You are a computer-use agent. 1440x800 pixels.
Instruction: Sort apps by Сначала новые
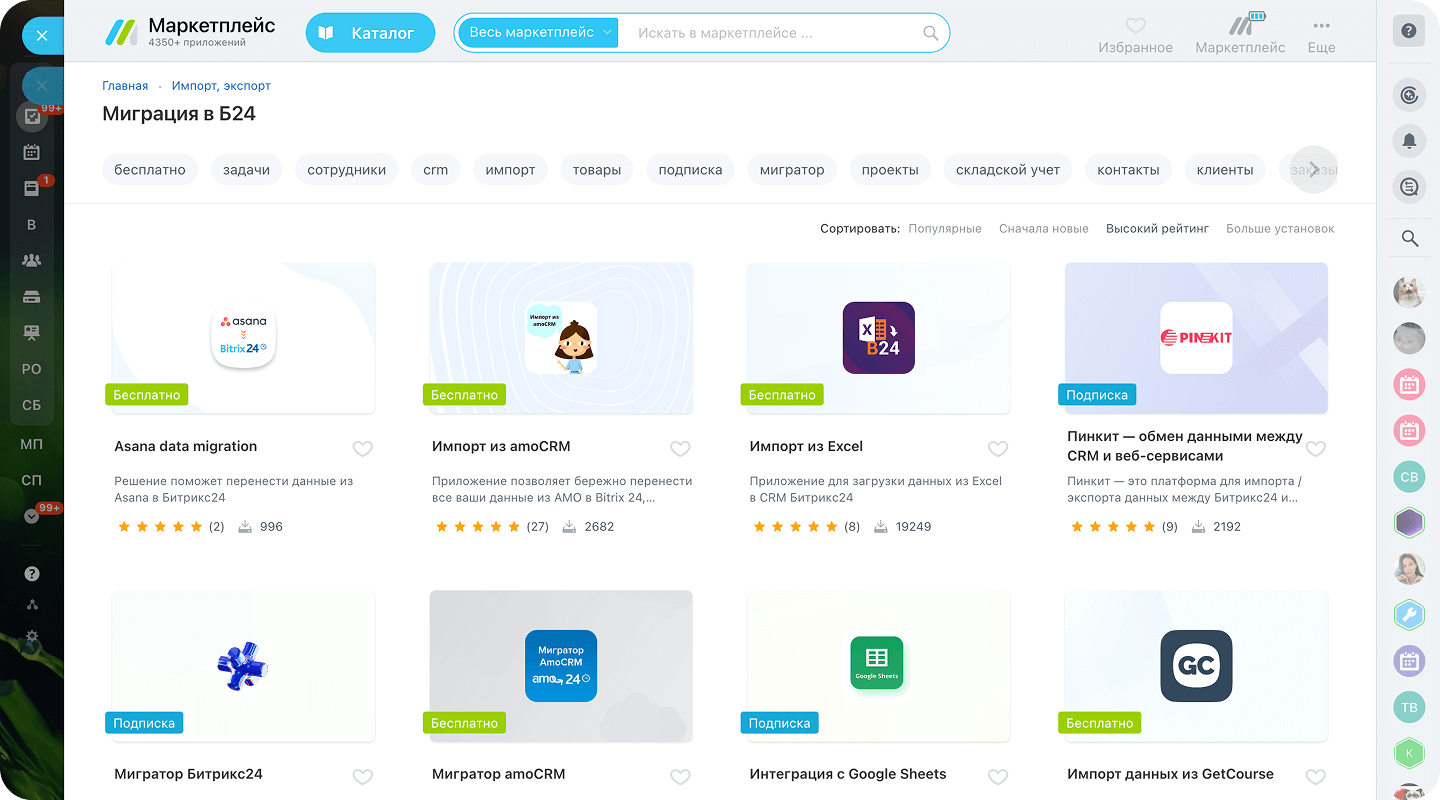(x=1043, y=229)
